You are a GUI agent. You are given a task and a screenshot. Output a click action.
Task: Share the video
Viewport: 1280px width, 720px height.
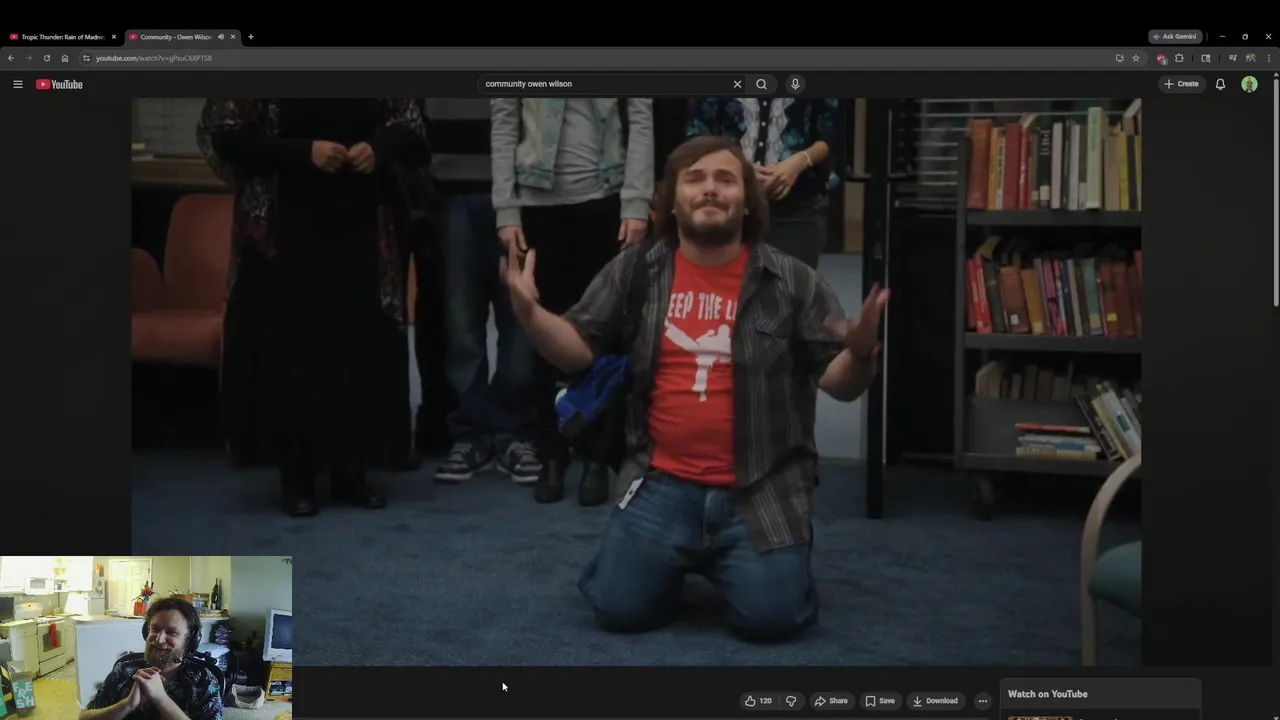pyautogui.click(x=831, y=701)
